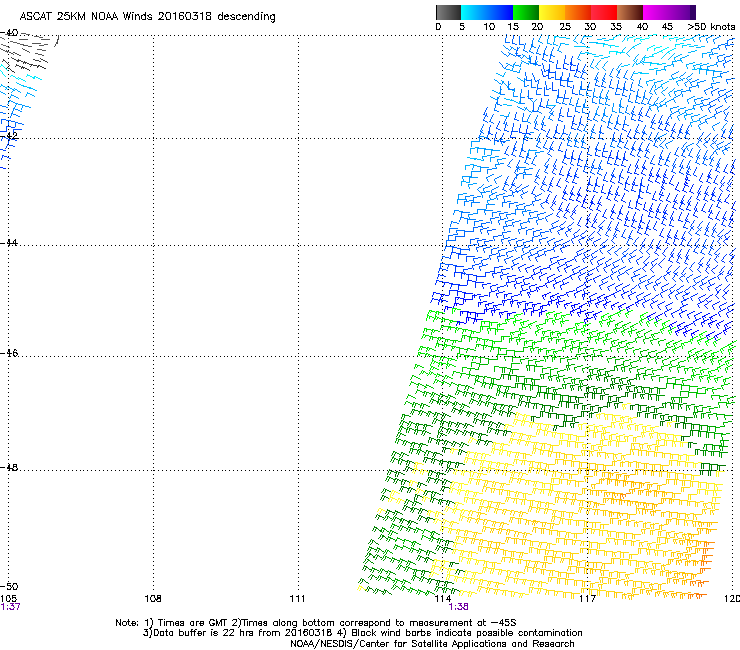This screenshot has height=650, width=740.
Task: Select the orange 25-30 knots color swatch
Action: coord(578,12)
